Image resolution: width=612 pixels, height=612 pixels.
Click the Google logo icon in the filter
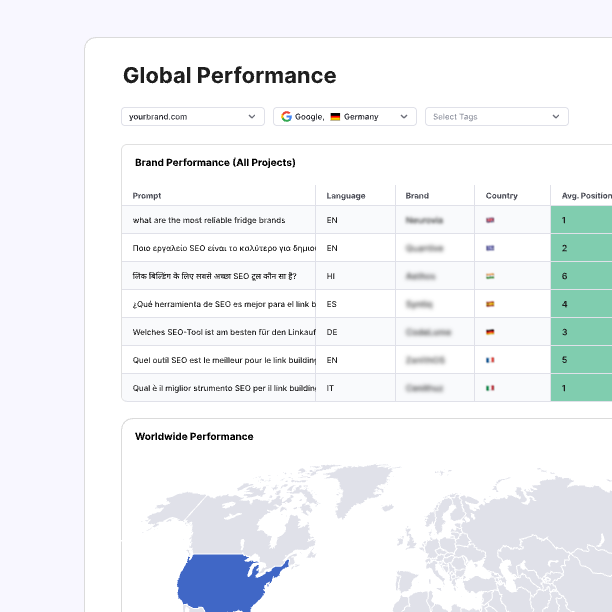point(286,117)
